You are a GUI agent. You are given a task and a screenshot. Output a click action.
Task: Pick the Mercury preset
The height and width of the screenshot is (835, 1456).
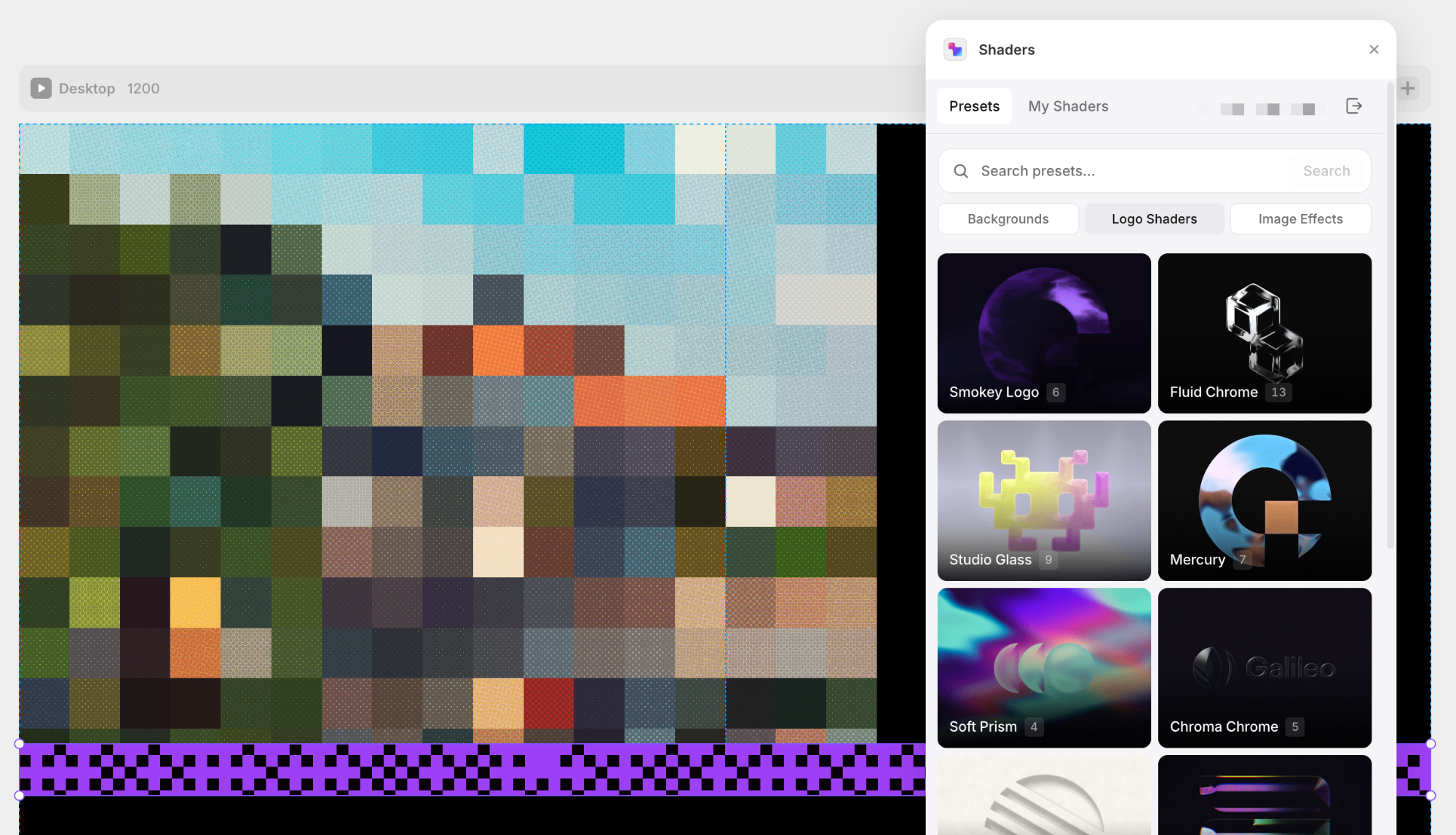1265,501
